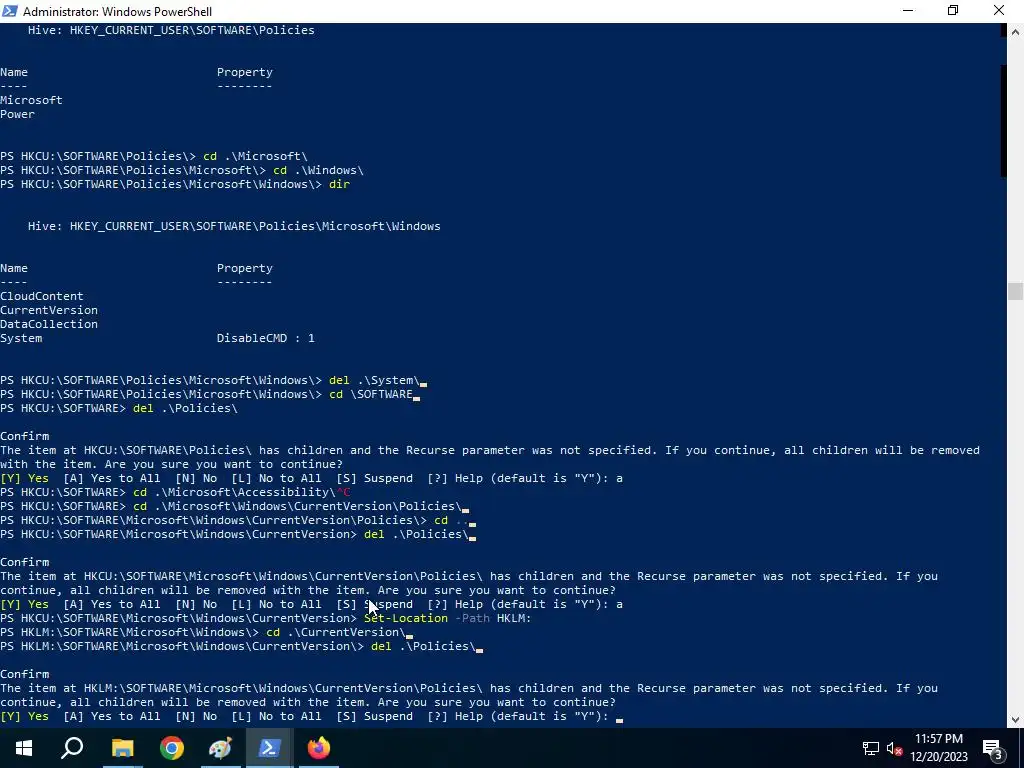Click 'Power' entry under Name

point(18,114)
